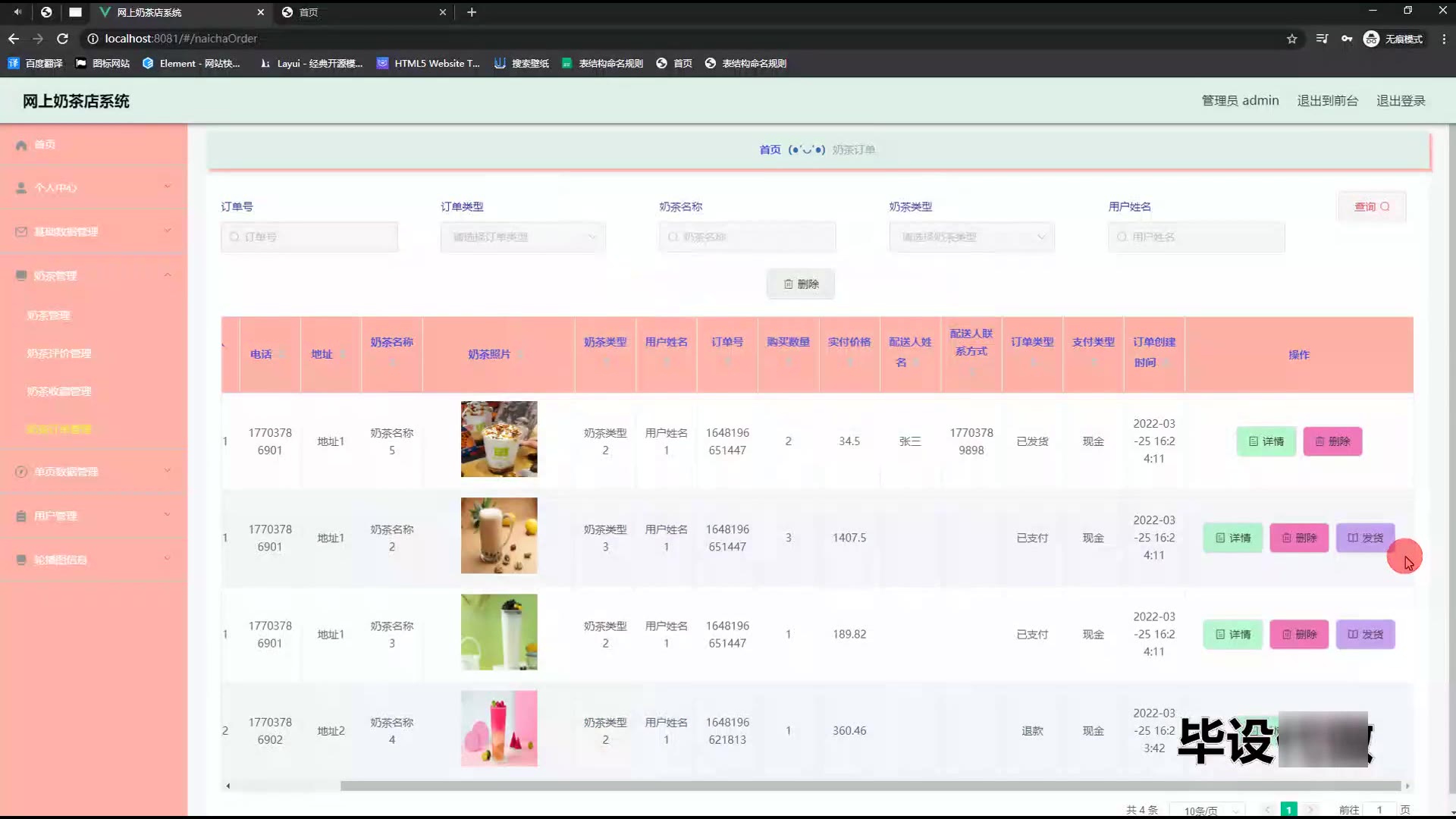This screenshot has height=819, width=1456.
Task: Open a new browser tab with plus
Action: [x=472, y=12]
